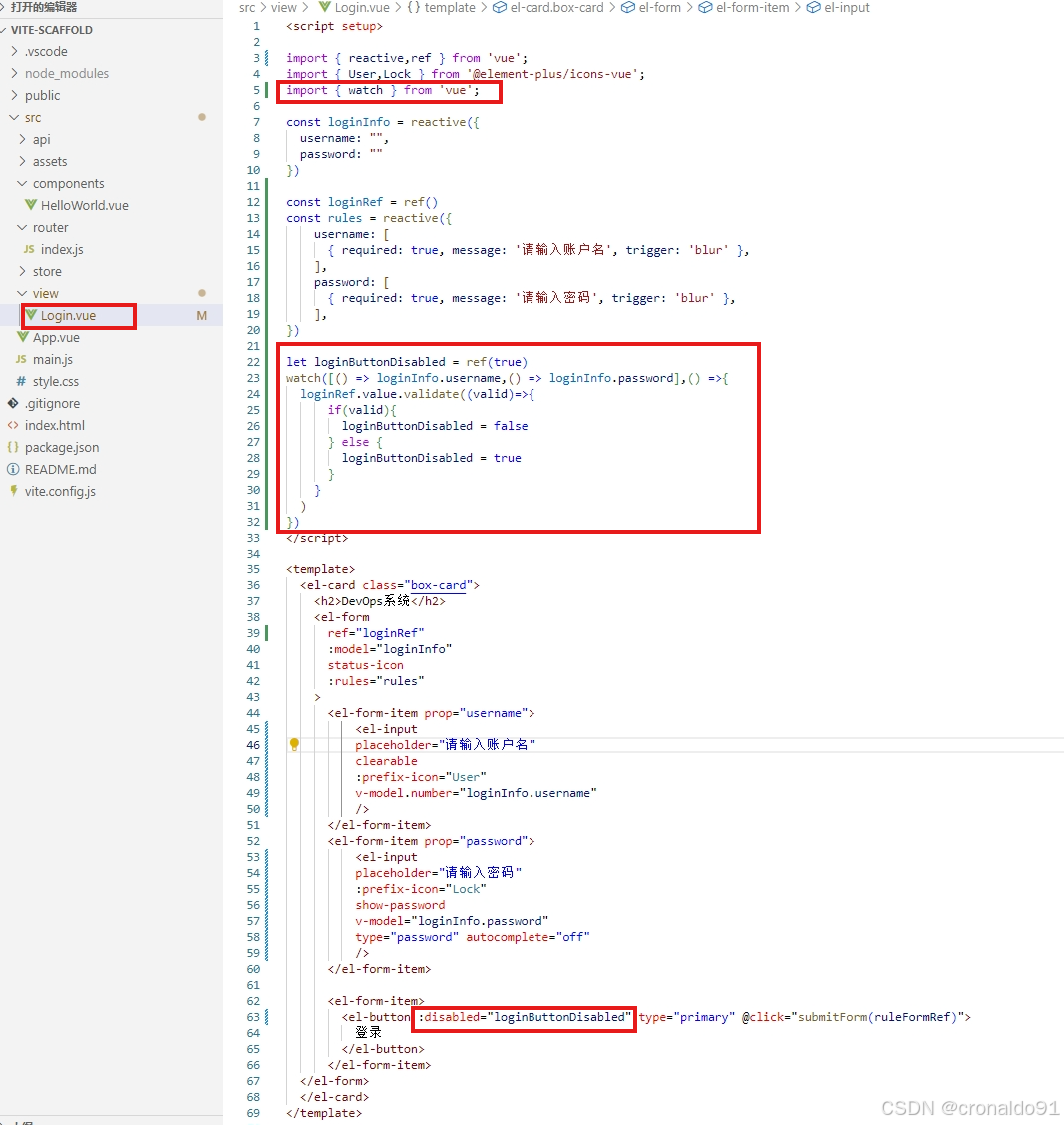Select the Login.vue breadcrumb segment
This screenshot has width=1064, height=1125.
coord(362,7)
